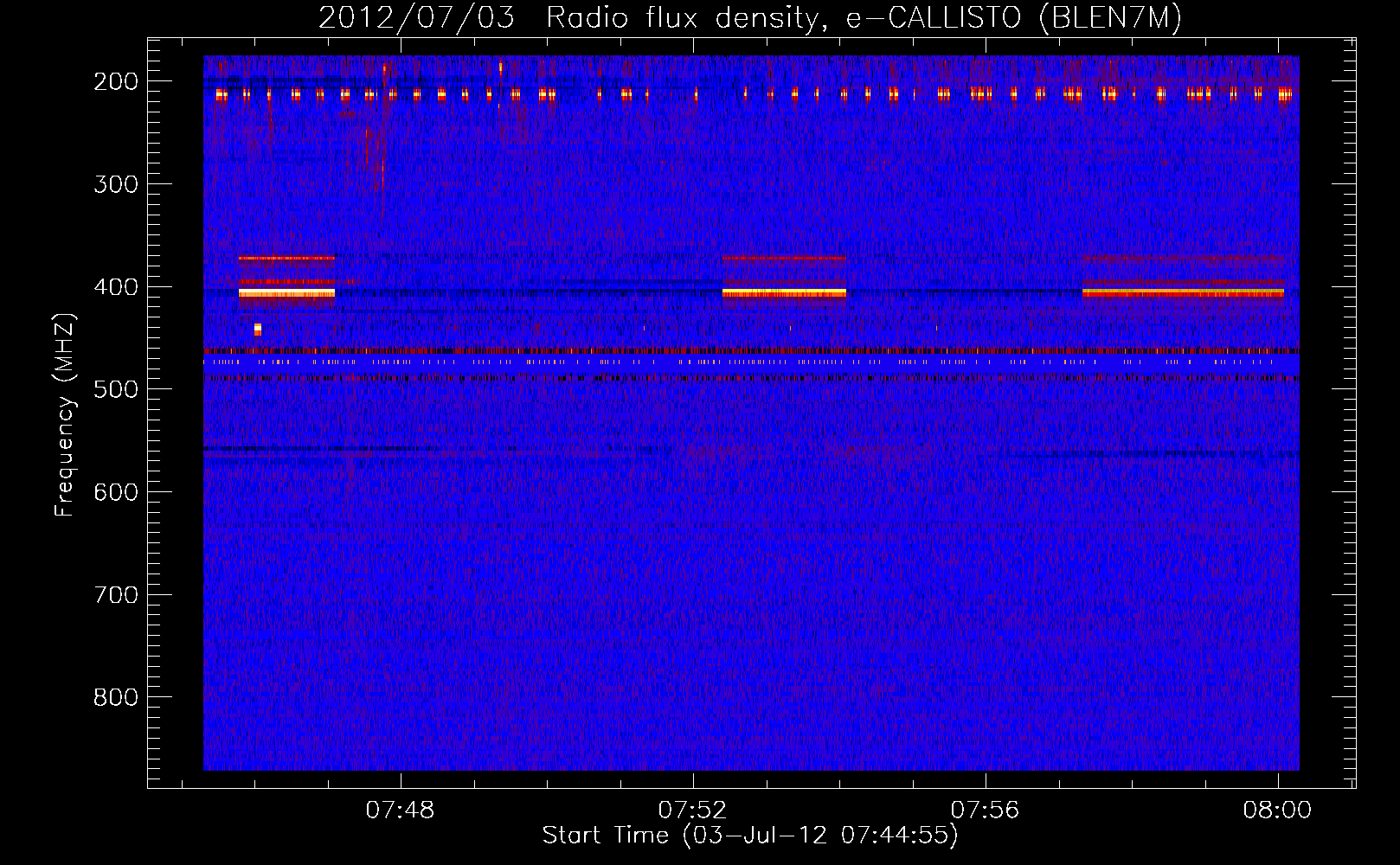Click the 200 frequency tick label
This screenshot has height=865, width=1400.
pyautogui.click(x=116, y=81)
